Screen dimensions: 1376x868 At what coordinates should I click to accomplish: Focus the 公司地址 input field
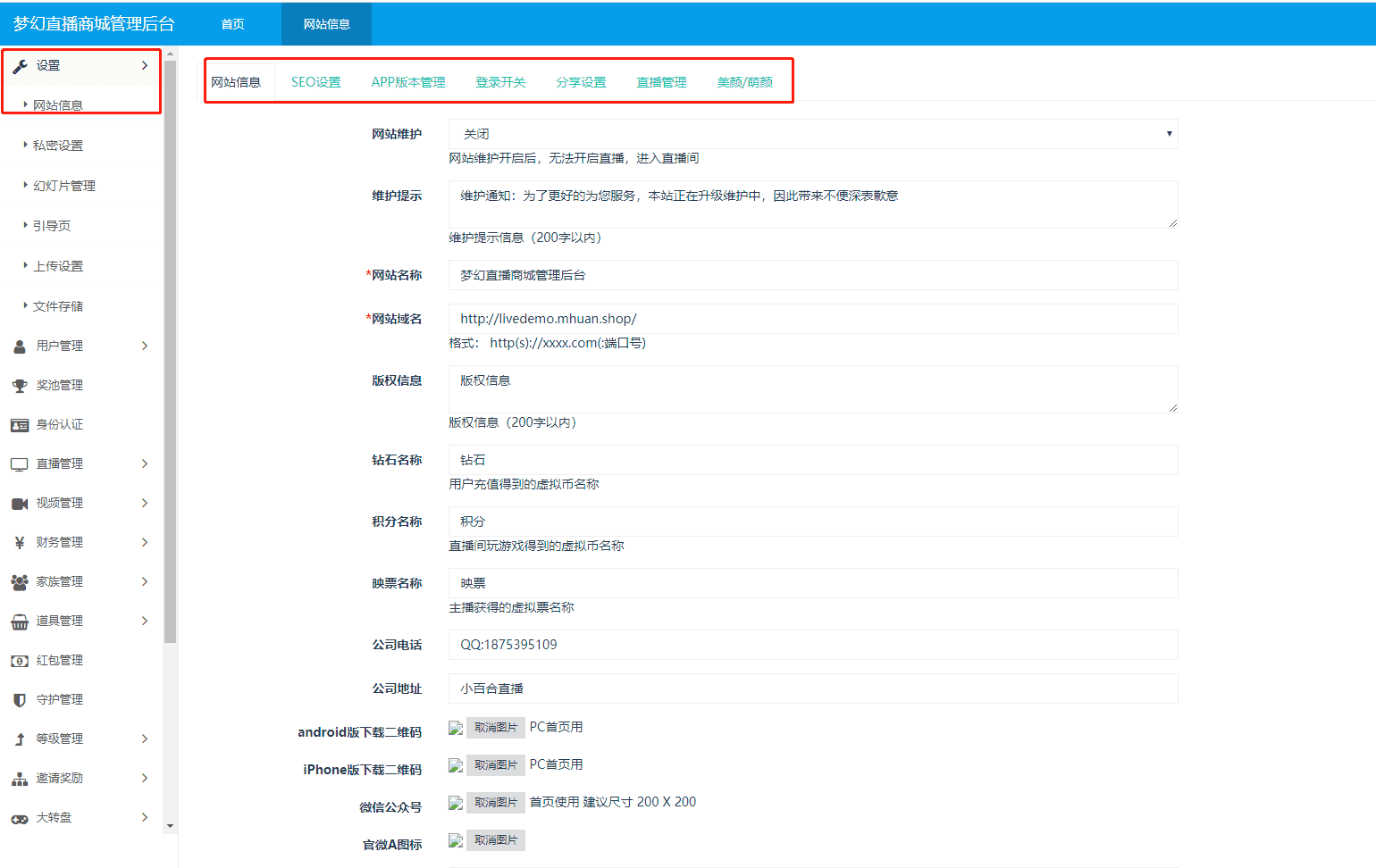[813, 689]
